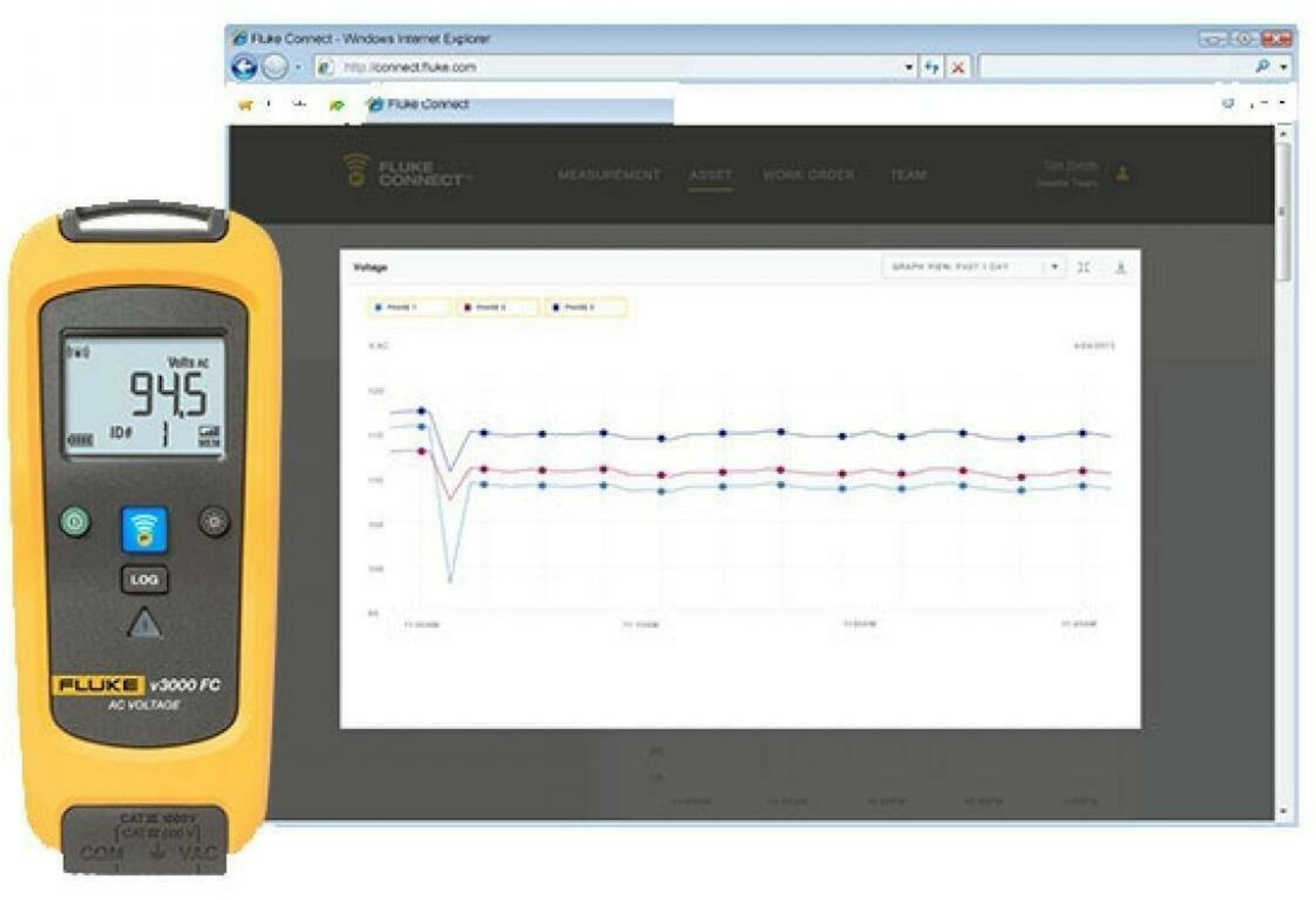Stop loading with the red X icon

click(958, 67)
